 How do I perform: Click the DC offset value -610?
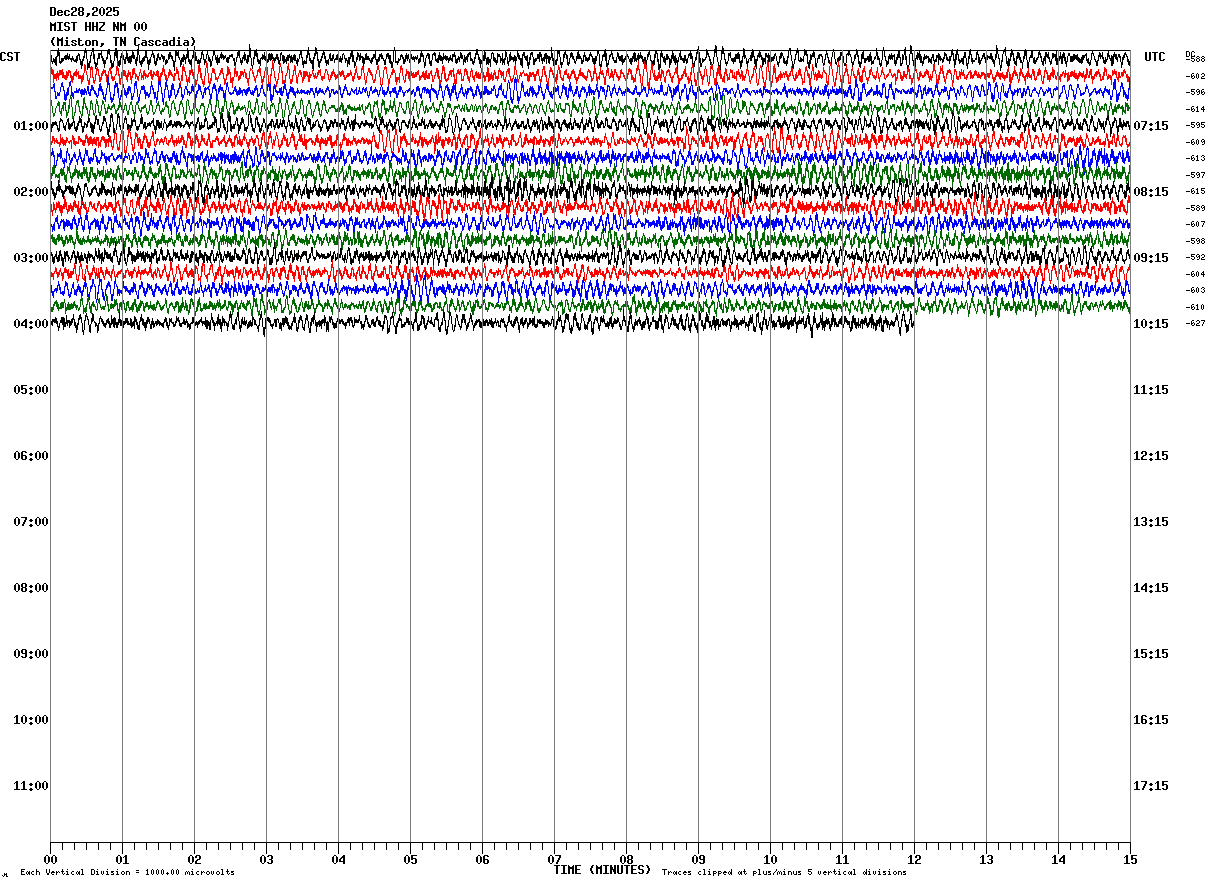(x=1196, y=307)
